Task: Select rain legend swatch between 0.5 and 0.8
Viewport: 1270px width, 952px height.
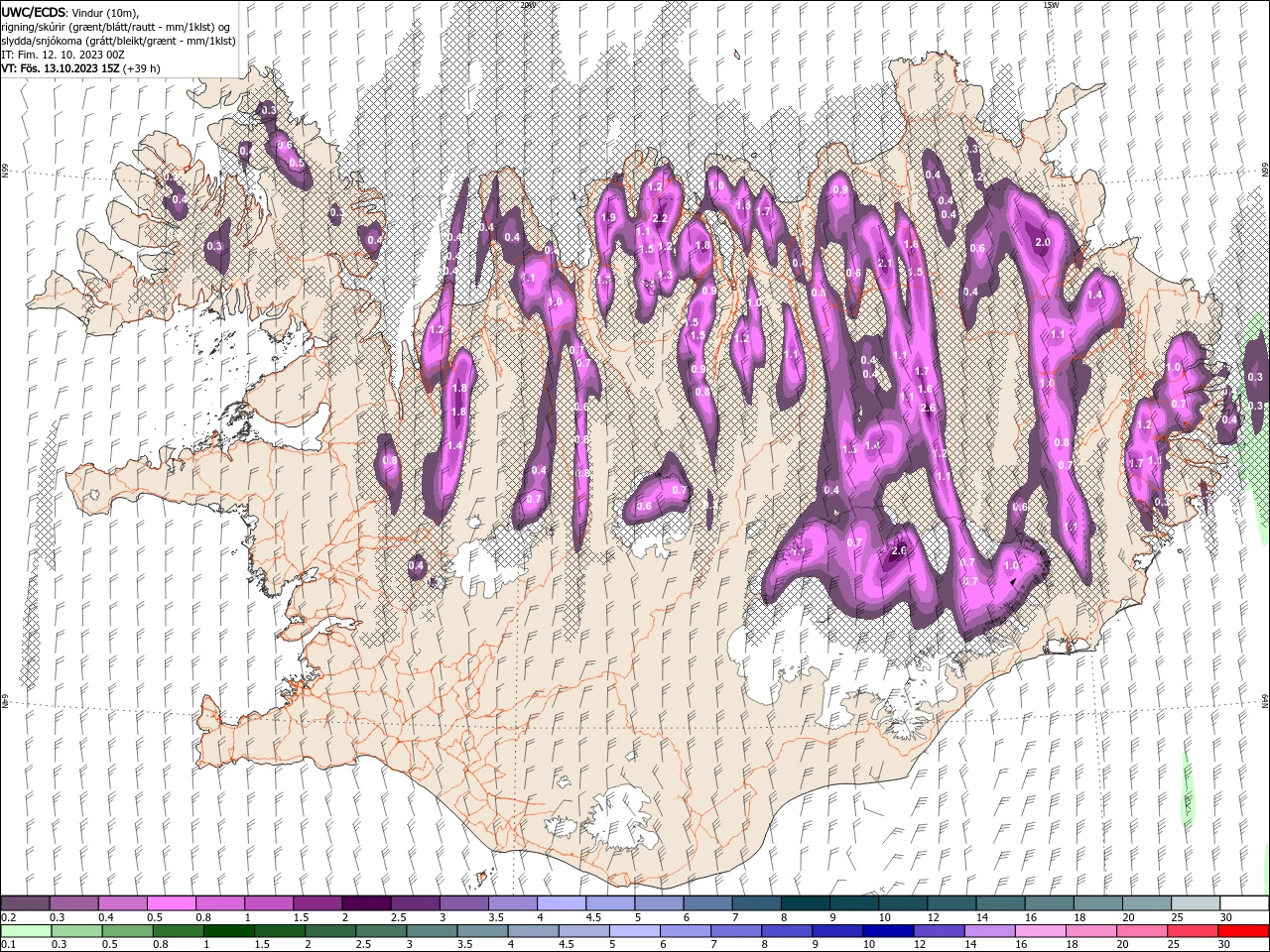Action: [x=127, y=931]
